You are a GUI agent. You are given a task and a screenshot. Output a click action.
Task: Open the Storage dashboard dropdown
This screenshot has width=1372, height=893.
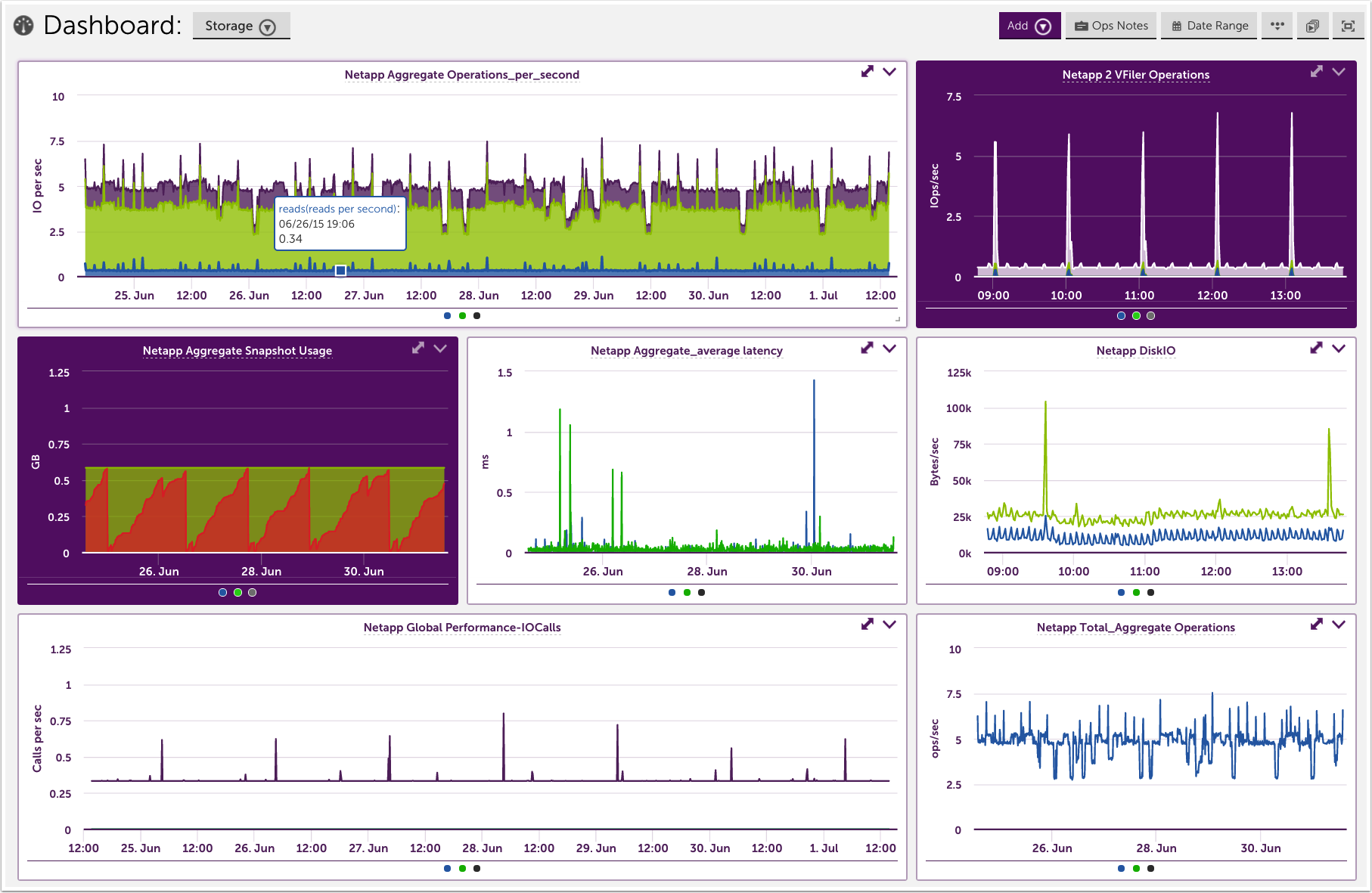tap(241, 26)
